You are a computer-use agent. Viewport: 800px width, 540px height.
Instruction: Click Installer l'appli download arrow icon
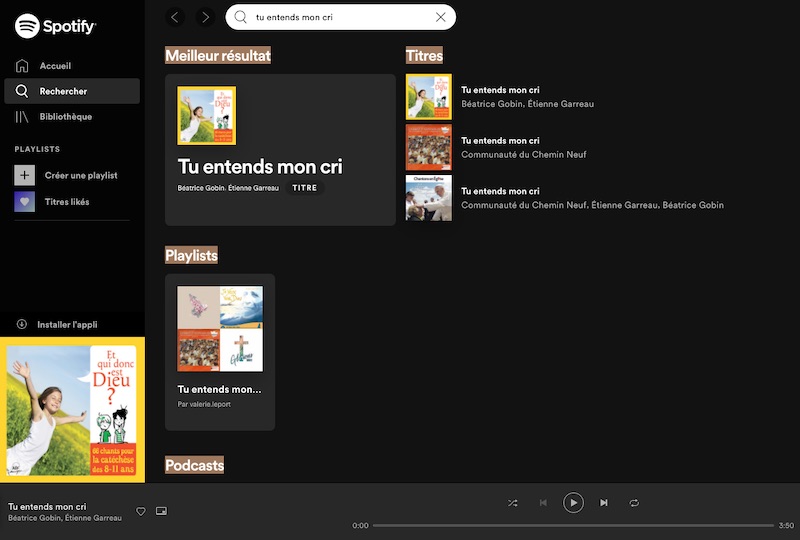(22, 324)
